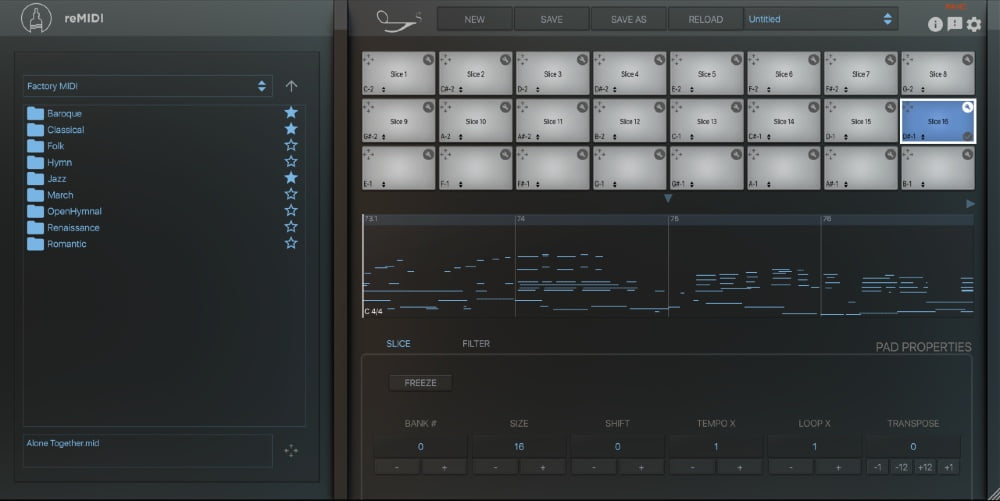Switch to the FILTER tab

[476, 344]
